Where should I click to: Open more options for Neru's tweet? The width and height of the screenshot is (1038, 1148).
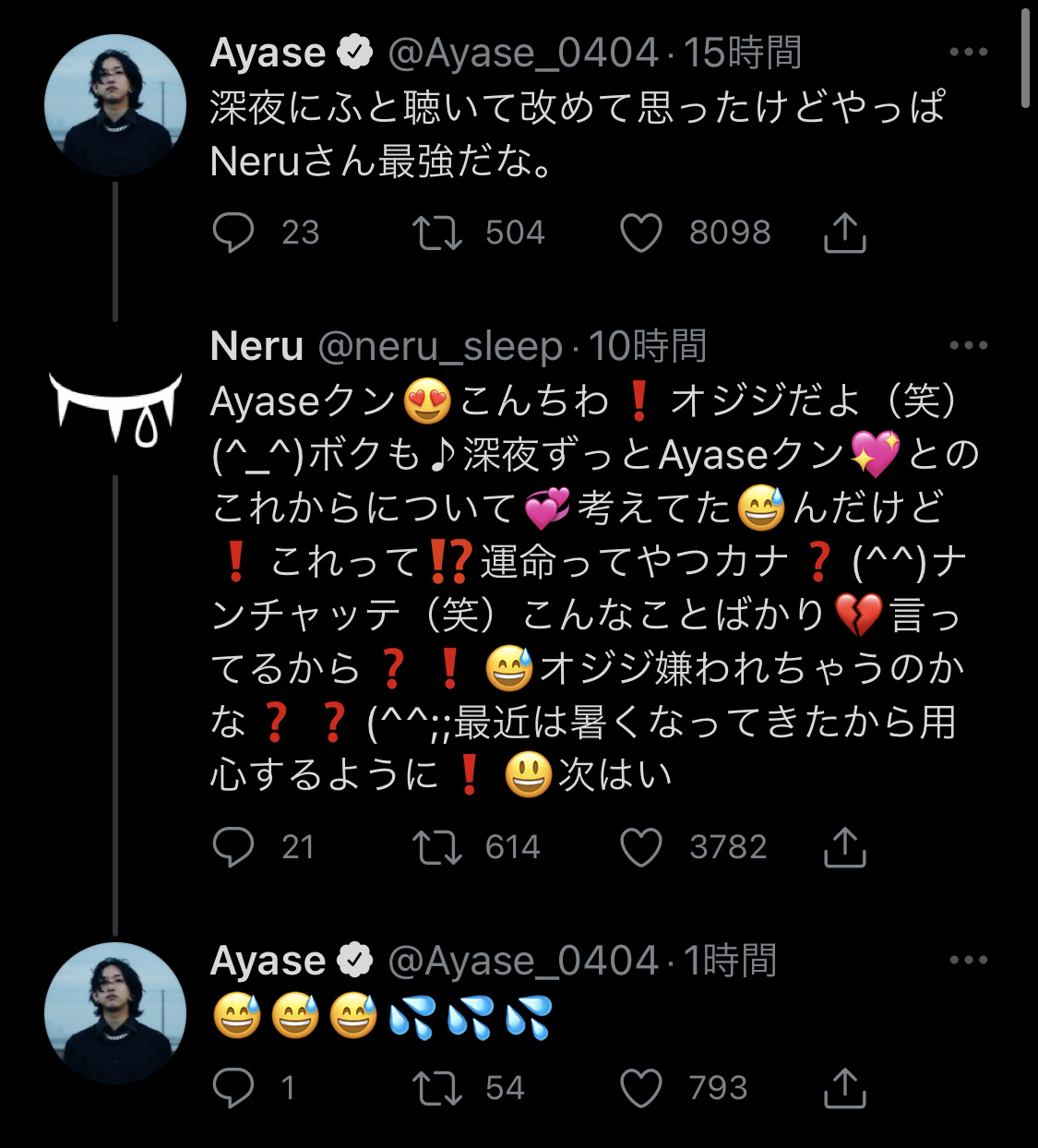[968, 345]
